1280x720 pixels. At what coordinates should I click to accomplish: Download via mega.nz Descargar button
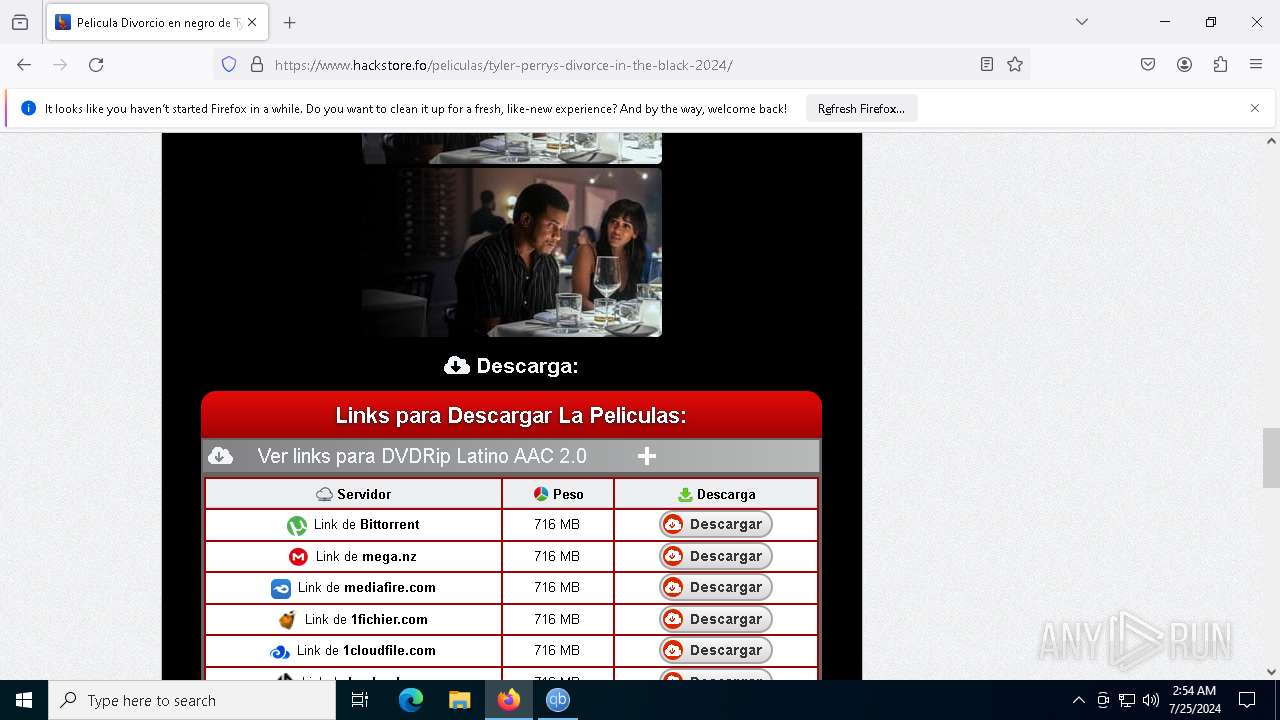click(716, 556)
